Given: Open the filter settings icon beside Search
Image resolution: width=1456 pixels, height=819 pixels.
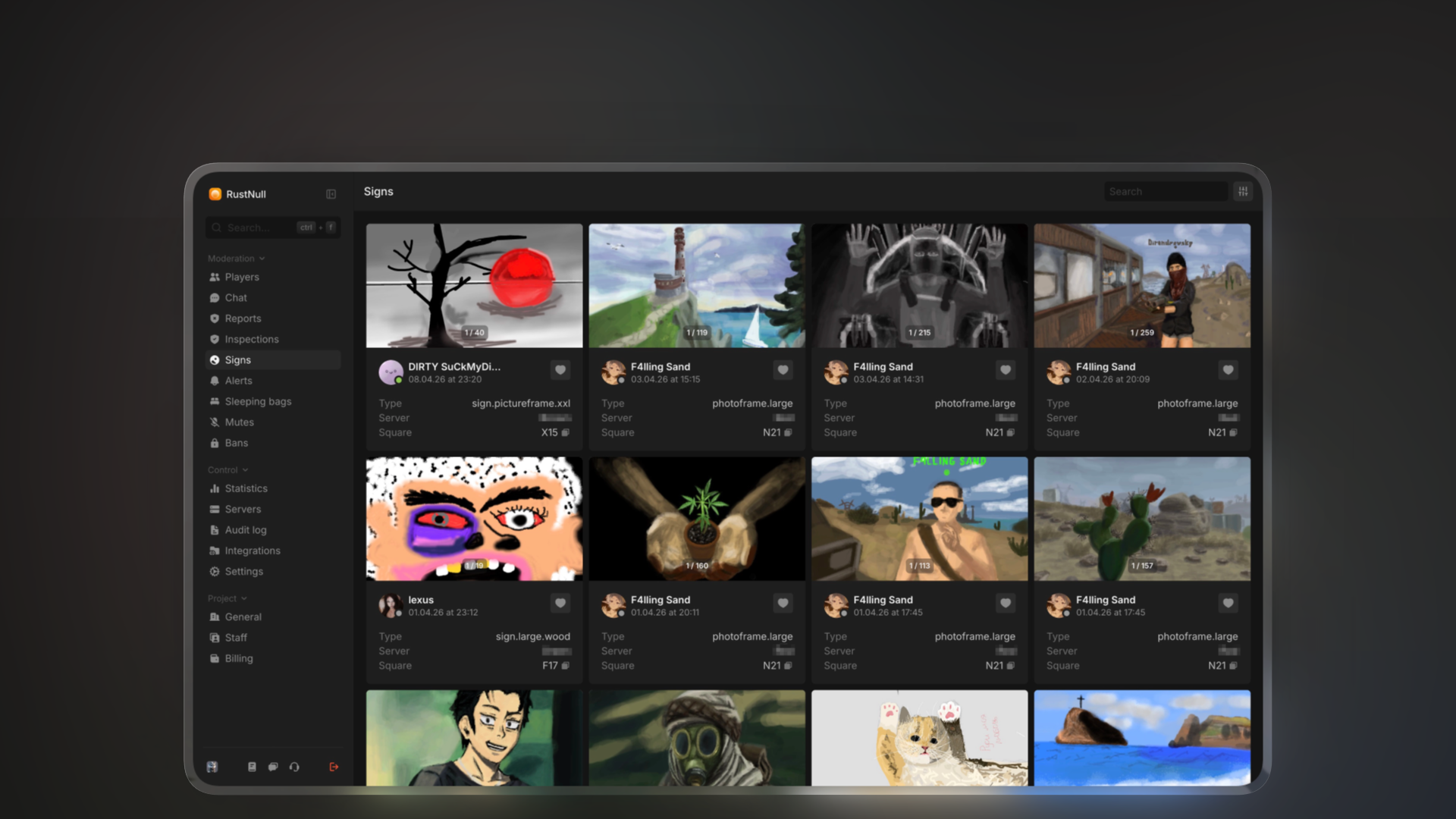Looking at the screenshot, I should pyautogui.click(x=1243, y=192).
